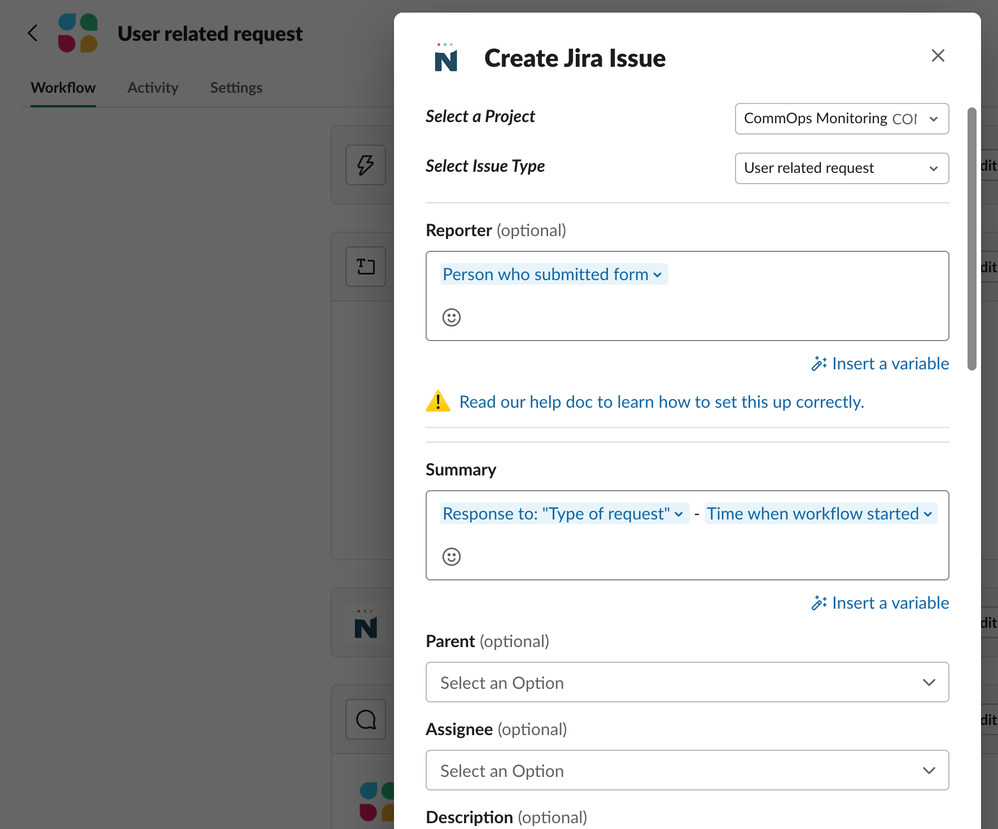
Task: Open emoji picker in Reporter field
Action: [451, 317]
